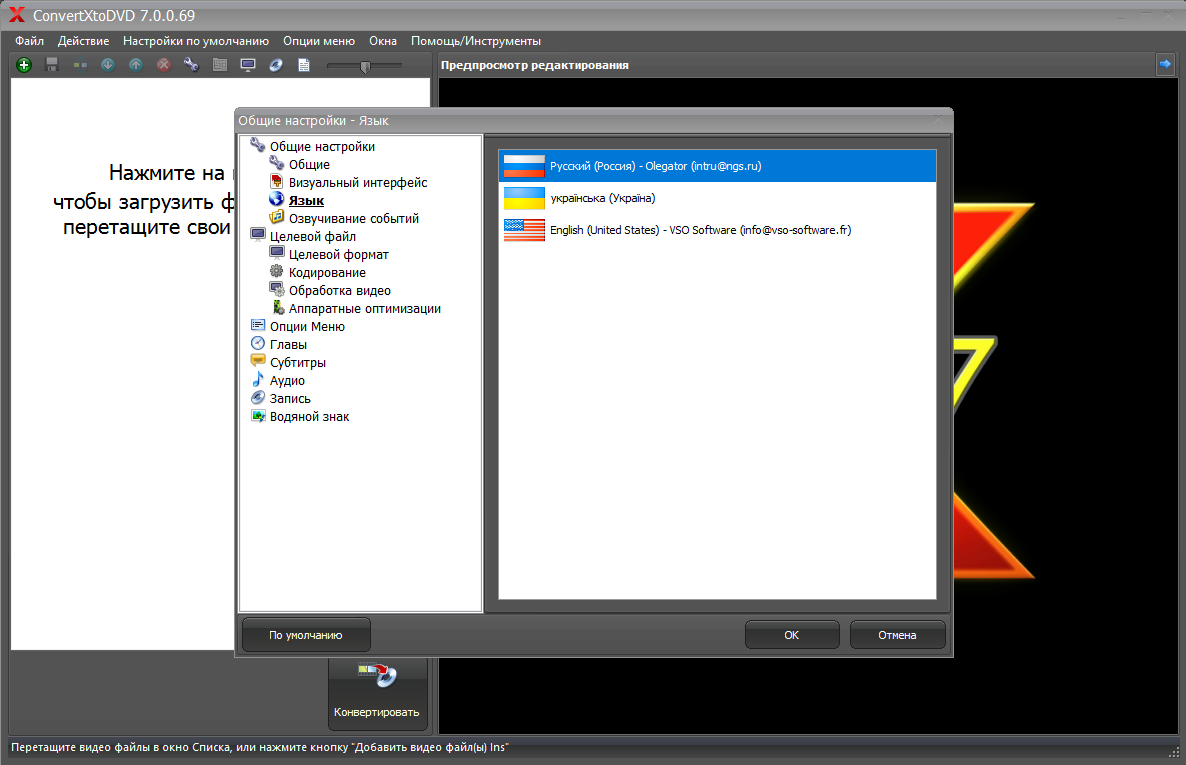This screenshot has width=1186, height=765.
Task: Close the Общие настройки - Язык dialog
Action: point(939,120)
